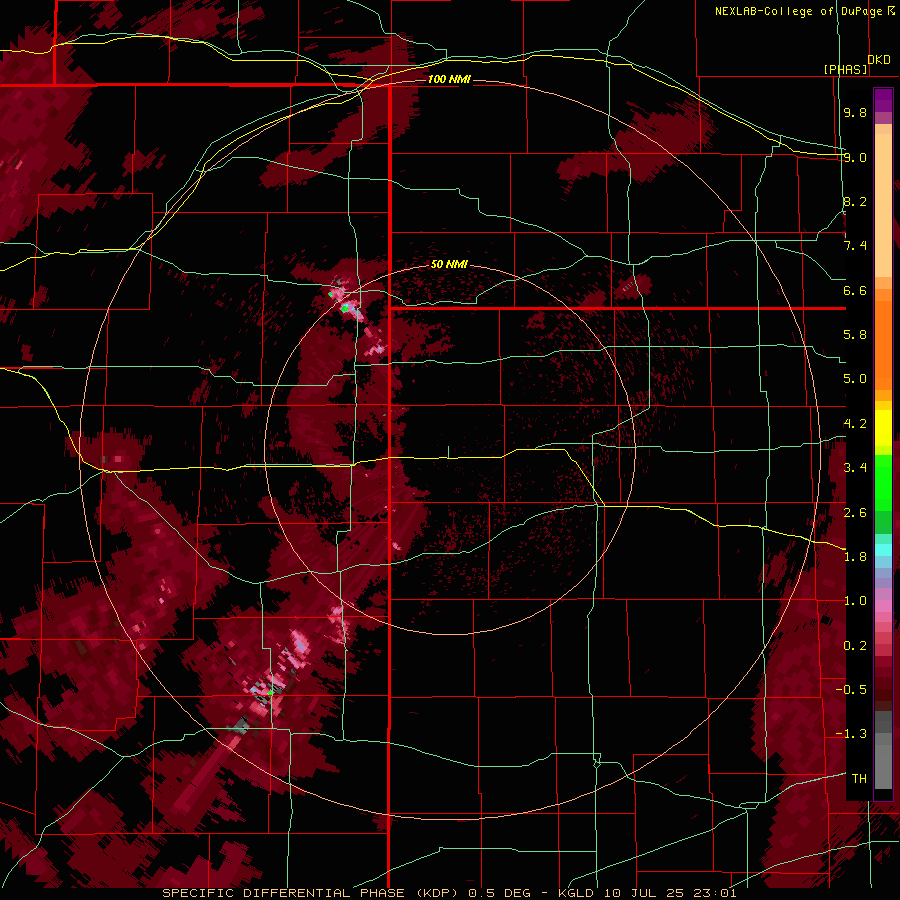Select the cyan segment of the color bar
Image resolution: width=900 pixels, height=900 pixels.
[x=883, y=550]
